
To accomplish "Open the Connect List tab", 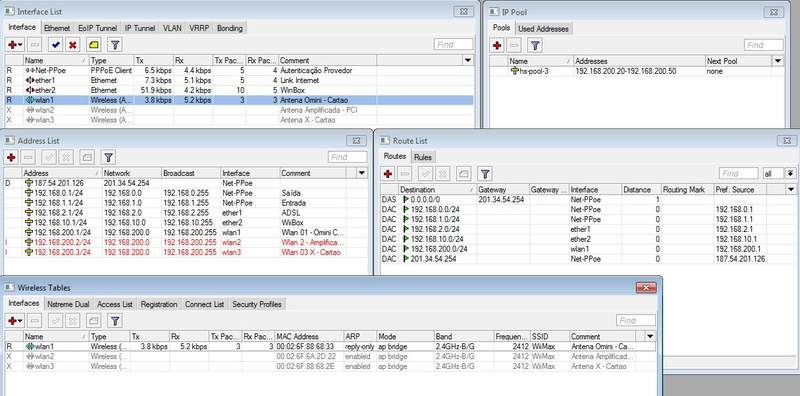I will click(x=205, y=304).
